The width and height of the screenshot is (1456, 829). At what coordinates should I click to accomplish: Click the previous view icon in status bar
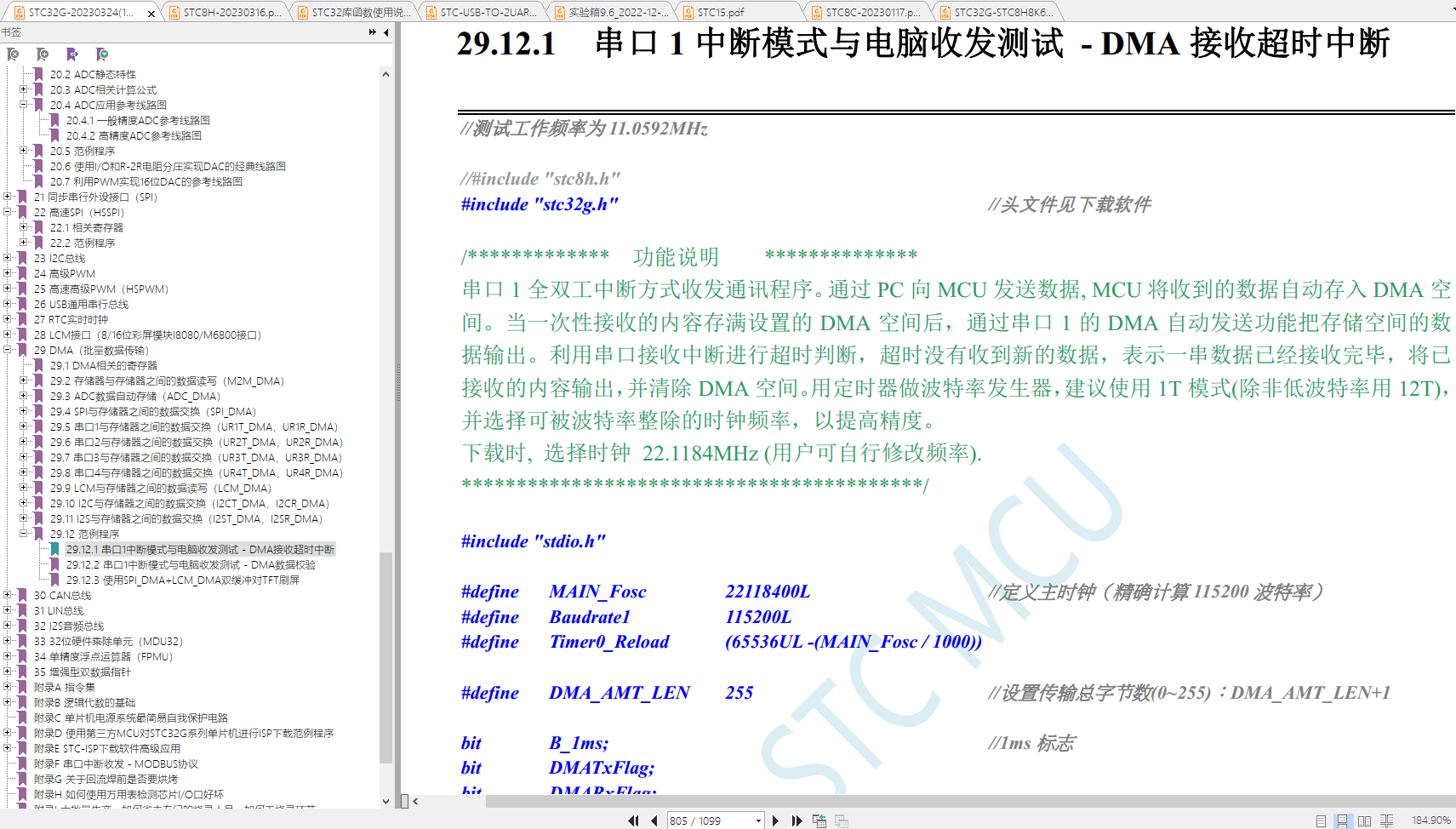pyautogui.click(x=819, y=820)
